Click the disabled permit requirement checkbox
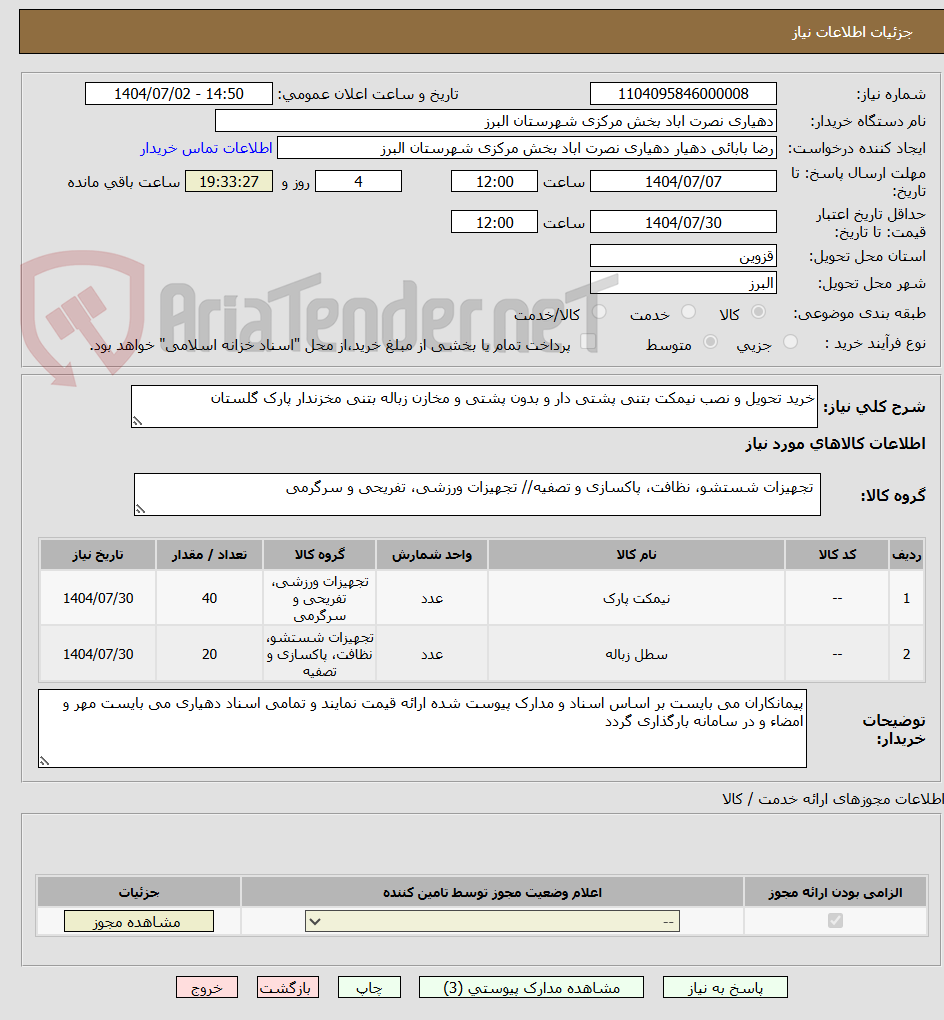Screen dimensions: 944x1020 (x=835, y=921)
